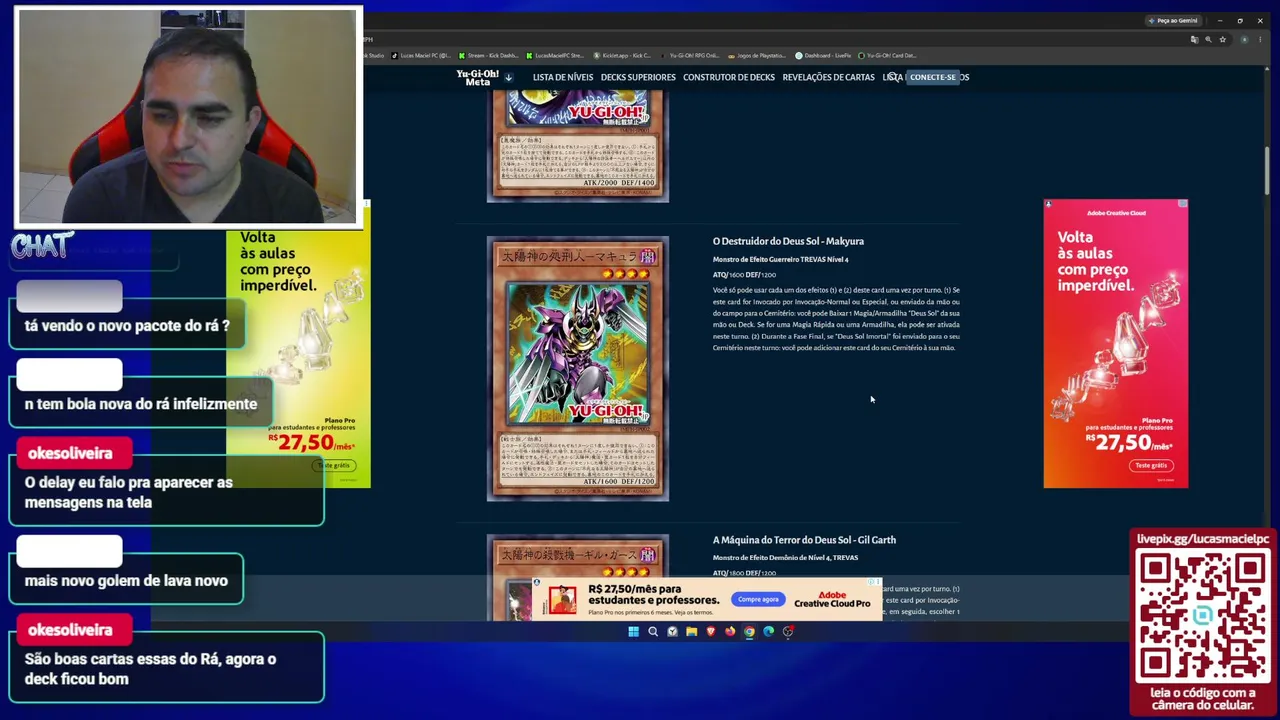Click the top card image showing ATK/2000 DEF/1400

(x=578, y=146)
